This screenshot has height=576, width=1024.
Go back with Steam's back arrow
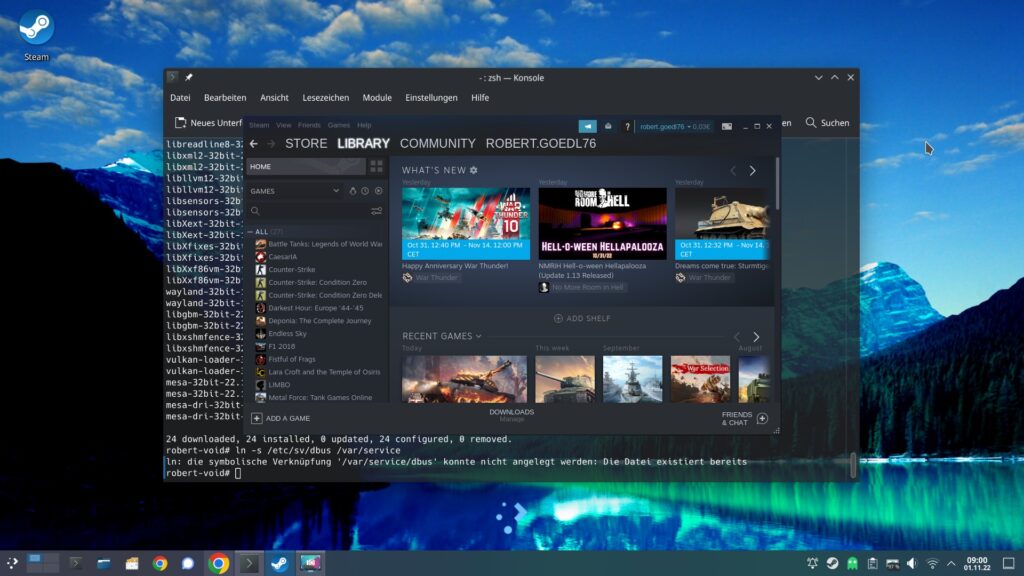point(254,144)
